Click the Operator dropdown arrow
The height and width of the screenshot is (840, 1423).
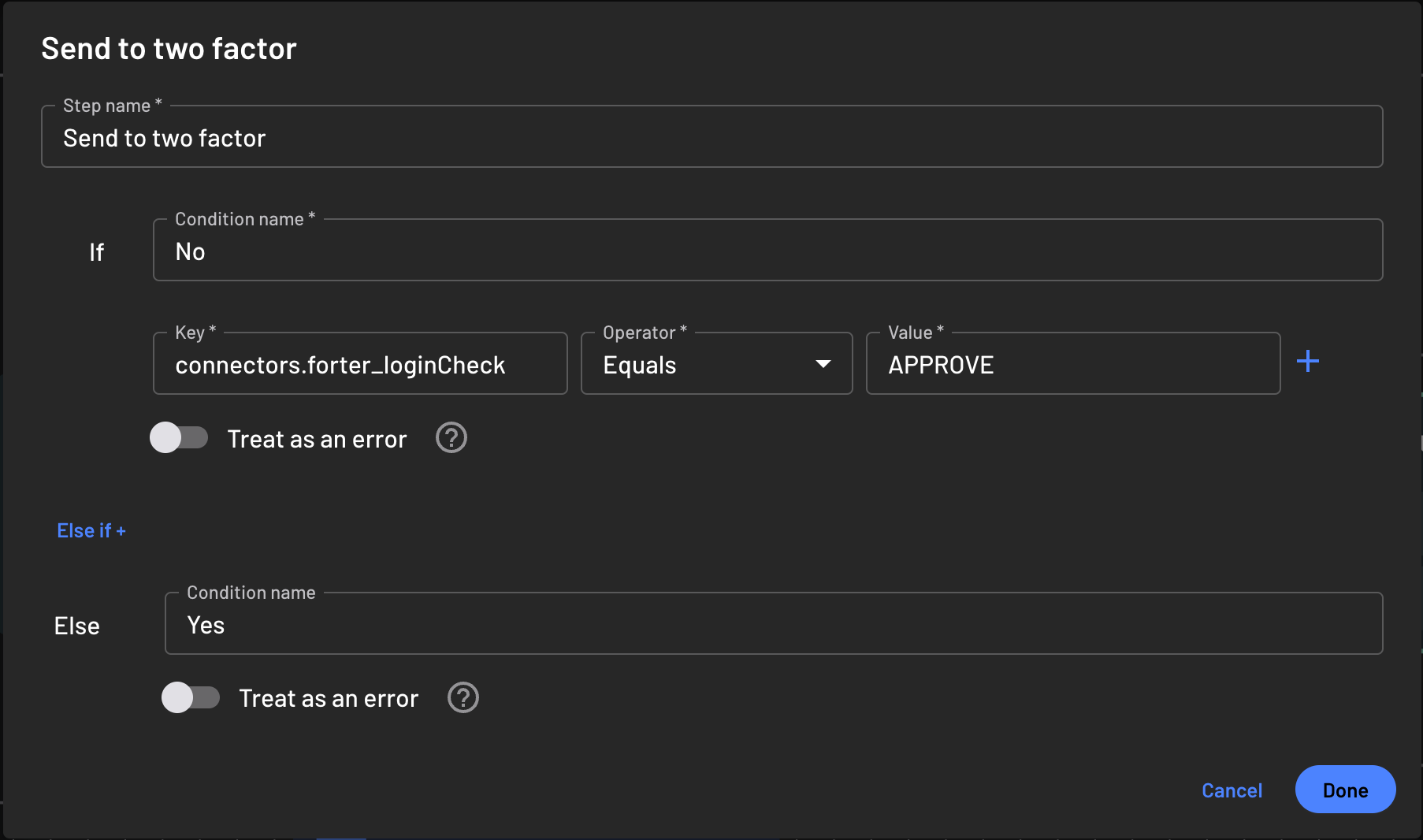(823, 364)
